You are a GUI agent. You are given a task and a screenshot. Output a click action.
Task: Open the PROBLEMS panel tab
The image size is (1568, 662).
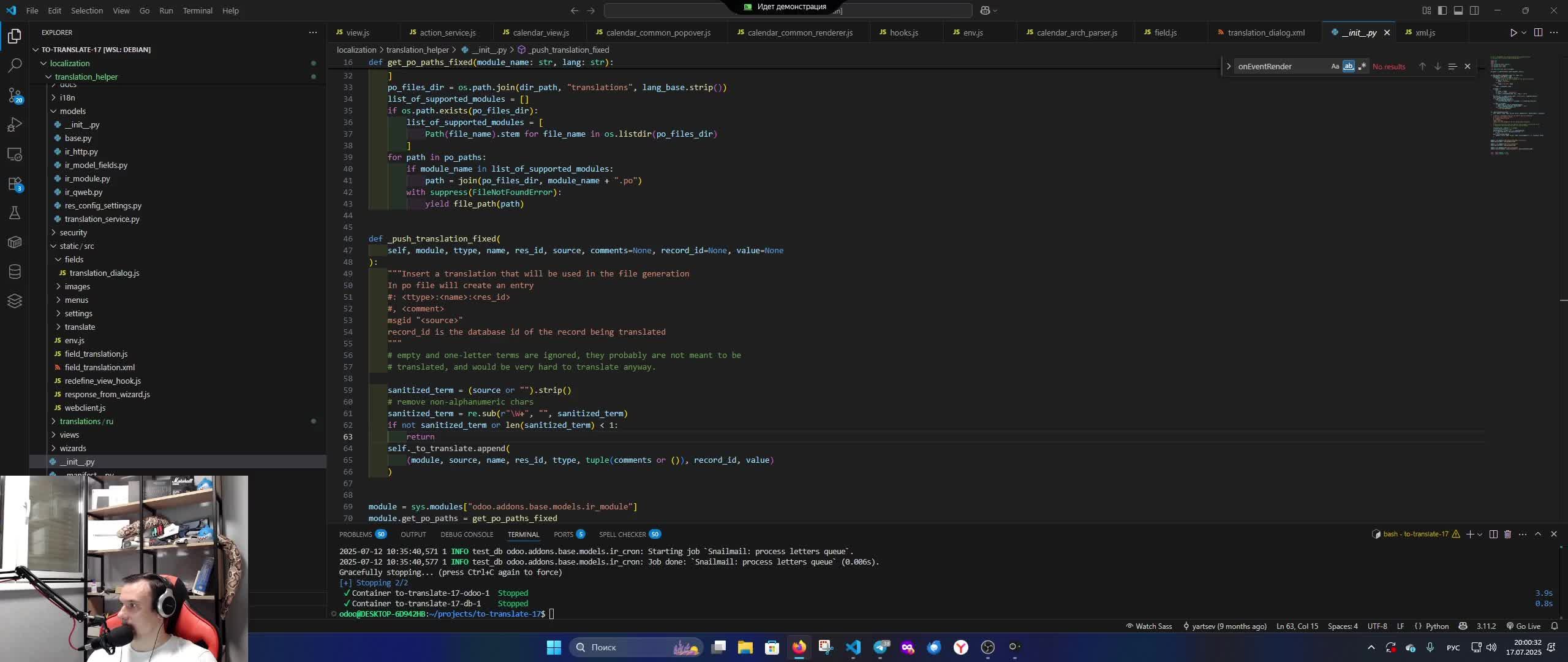click(355, 535)
